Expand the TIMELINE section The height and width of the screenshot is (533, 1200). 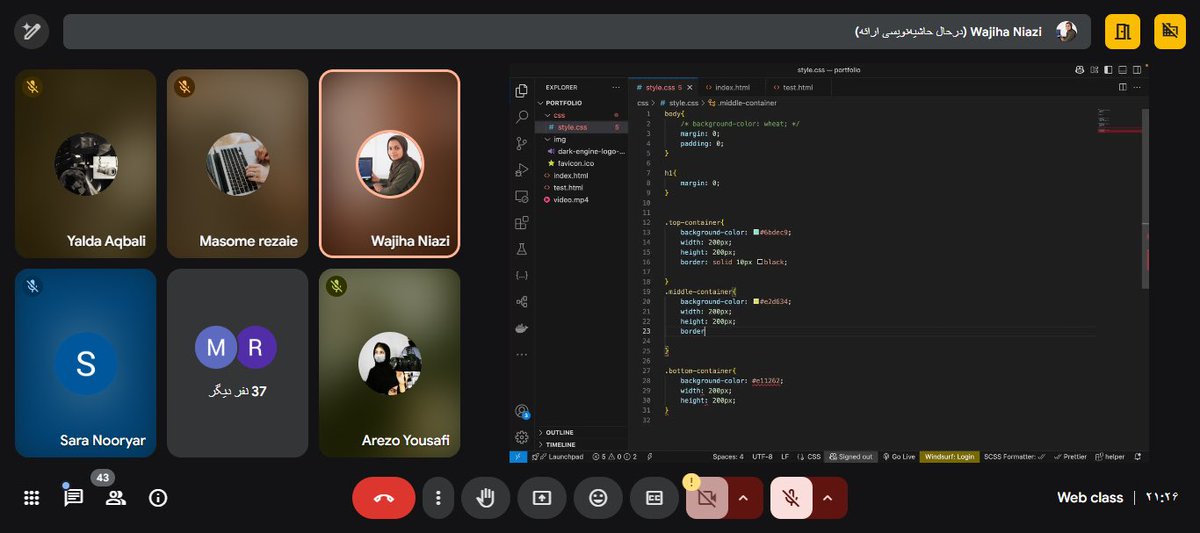[x=582, y=444]
